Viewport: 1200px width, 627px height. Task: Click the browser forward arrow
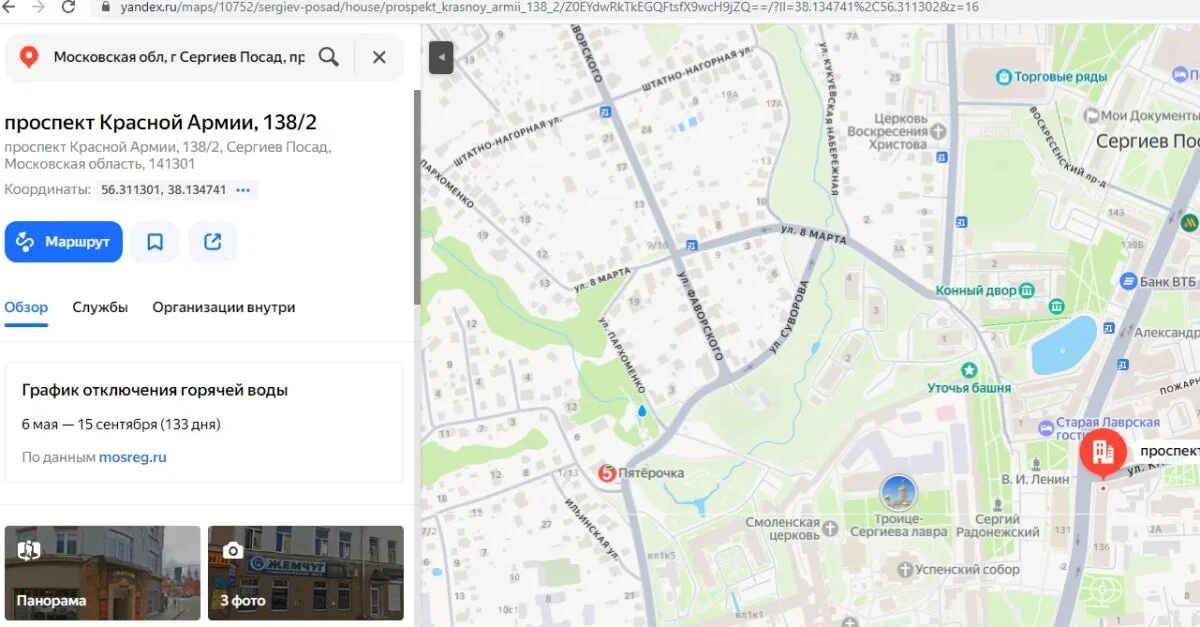tap(38, 7)
